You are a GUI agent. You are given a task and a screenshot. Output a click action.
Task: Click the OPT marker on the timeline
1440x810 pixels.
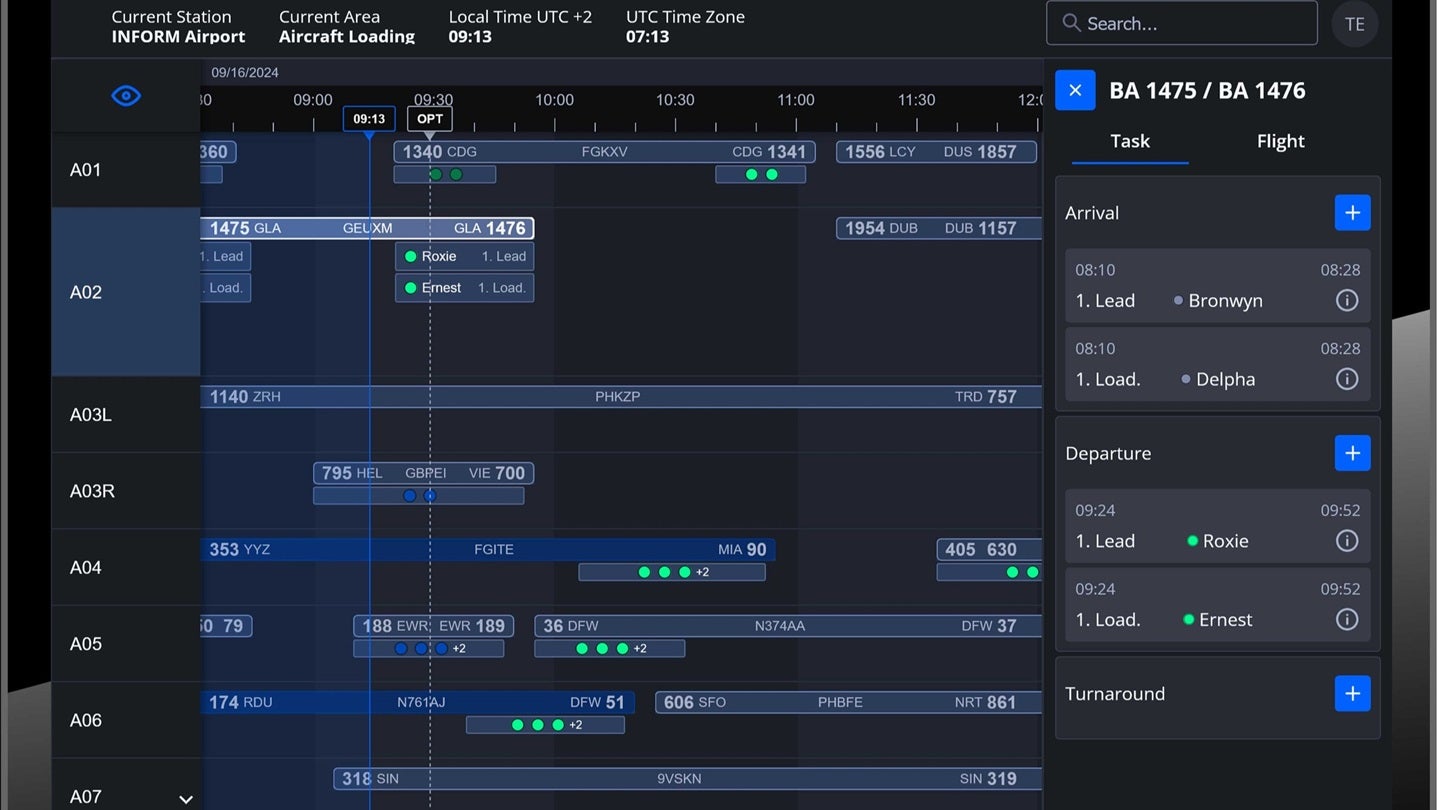point(429,118)
